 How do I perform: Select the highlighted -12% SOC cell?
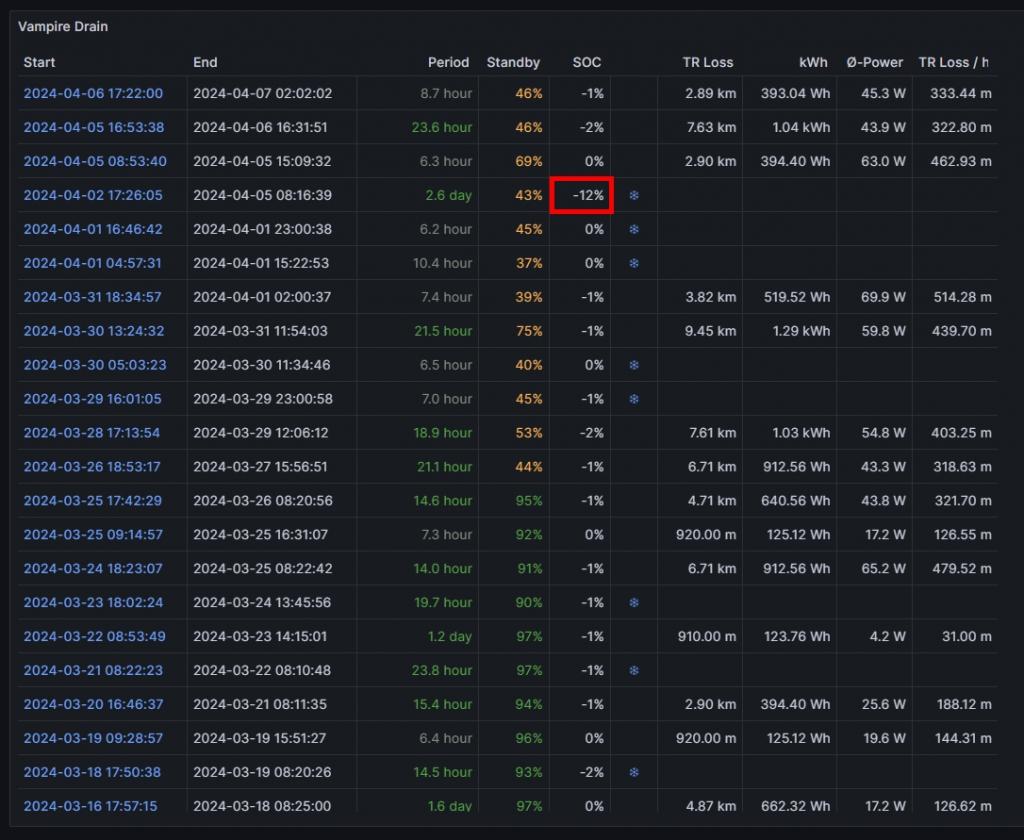point(581,196)
